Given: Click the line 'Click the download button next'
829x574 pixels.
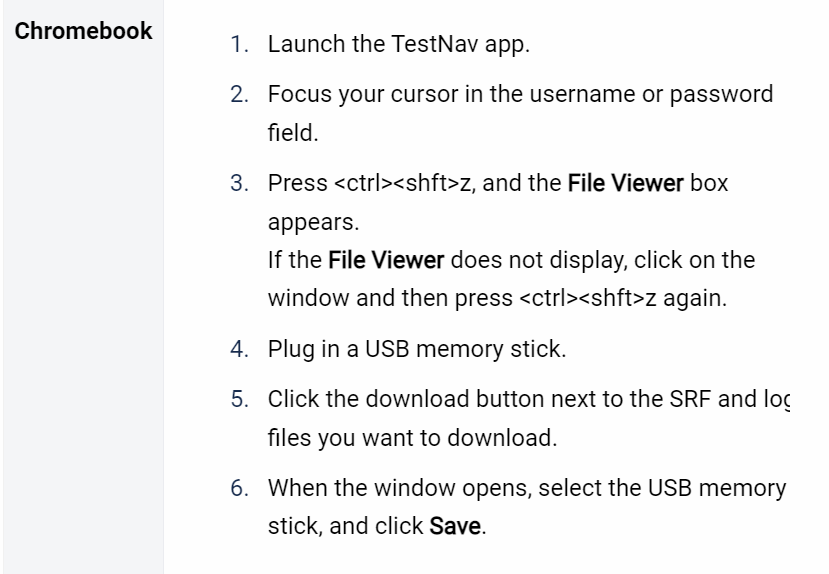Looking at the screenshot, I should point(529,399).
